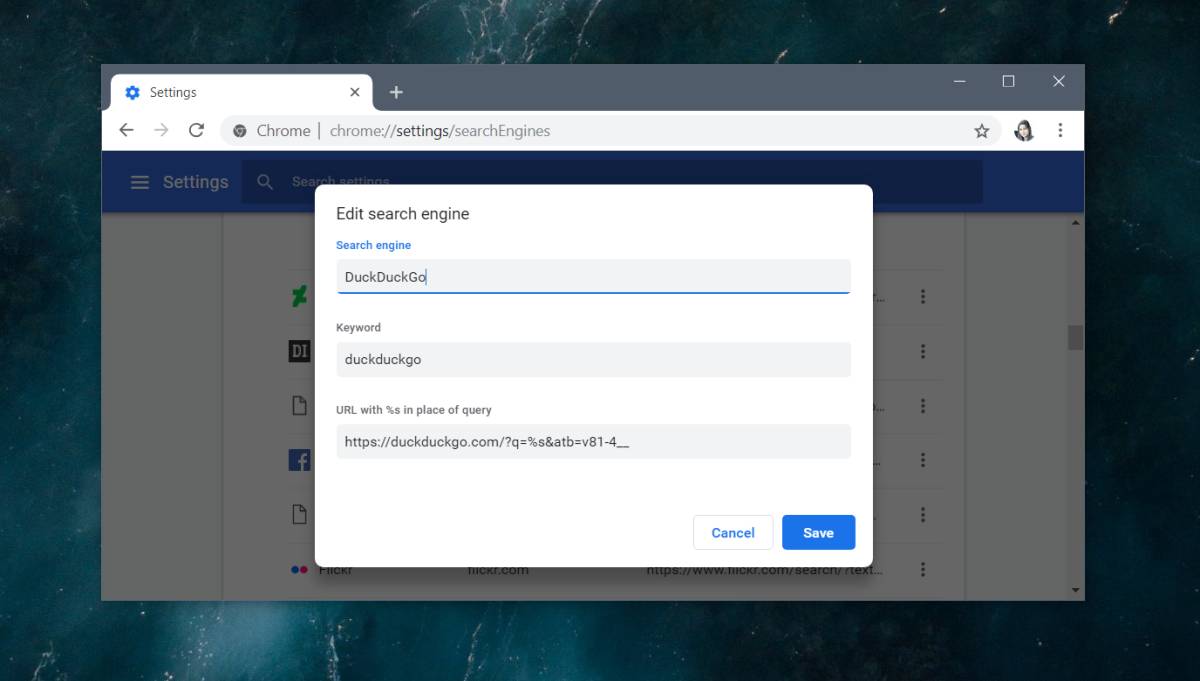Open the user profile avatar
1200x681 pixels.
(x=1024, y=130)
